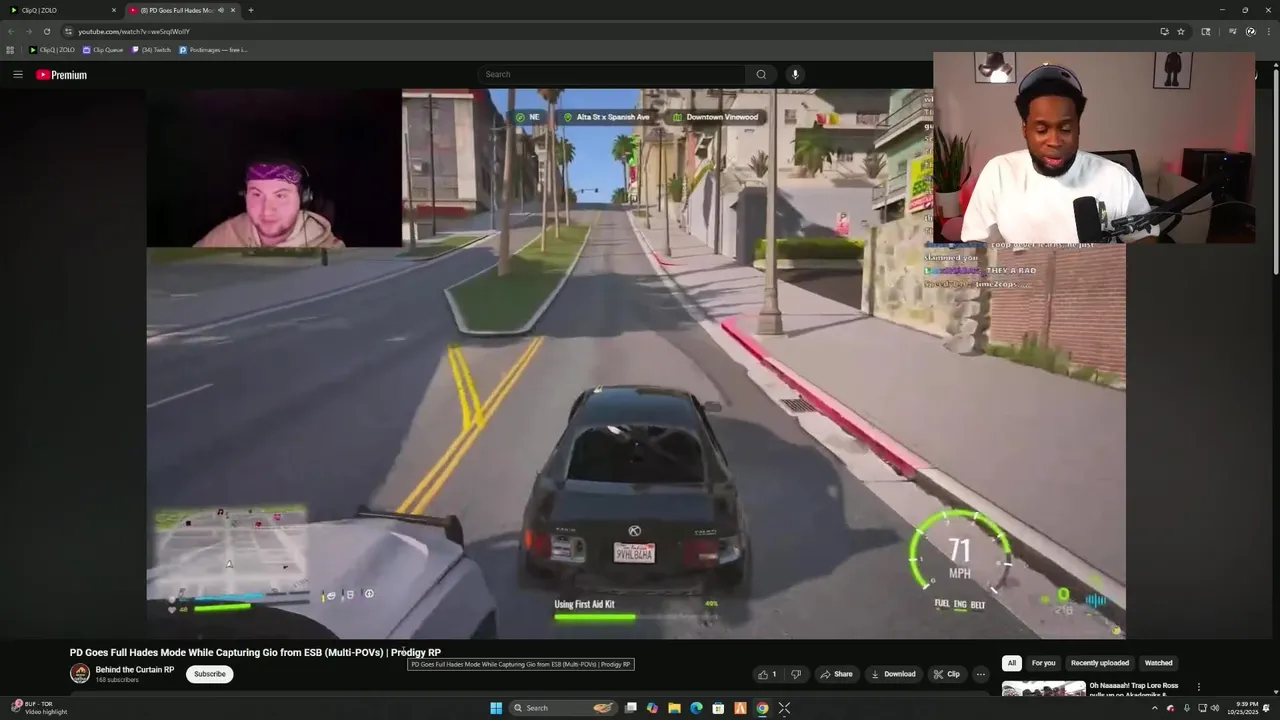The image size is (1280, 720).
Task: Open the Chrome media controls icon
Action: (1232, 31)
